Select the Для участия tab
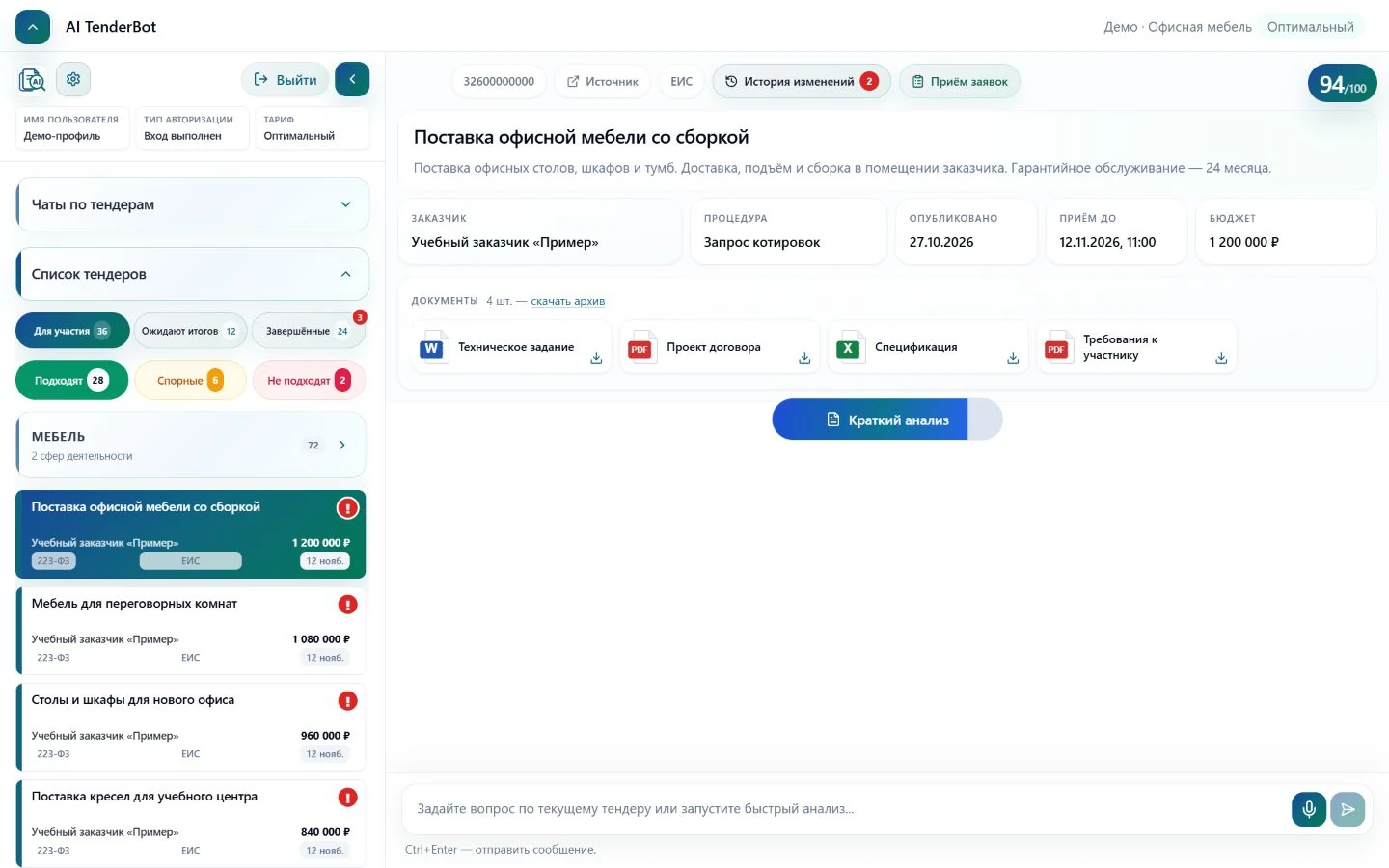Viewport: 1389px width, 868px height. (x=72, y=331)
